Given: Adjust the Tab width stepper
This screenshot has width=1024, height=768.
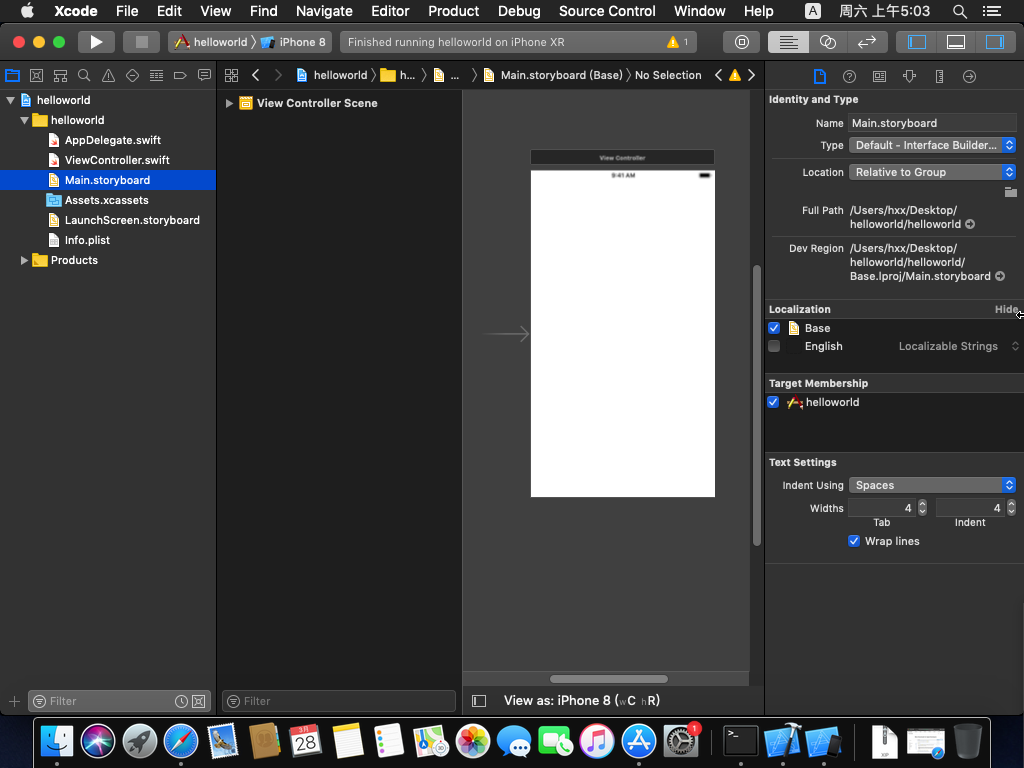Looking at the screenshot, I should (x=922, y=507).
